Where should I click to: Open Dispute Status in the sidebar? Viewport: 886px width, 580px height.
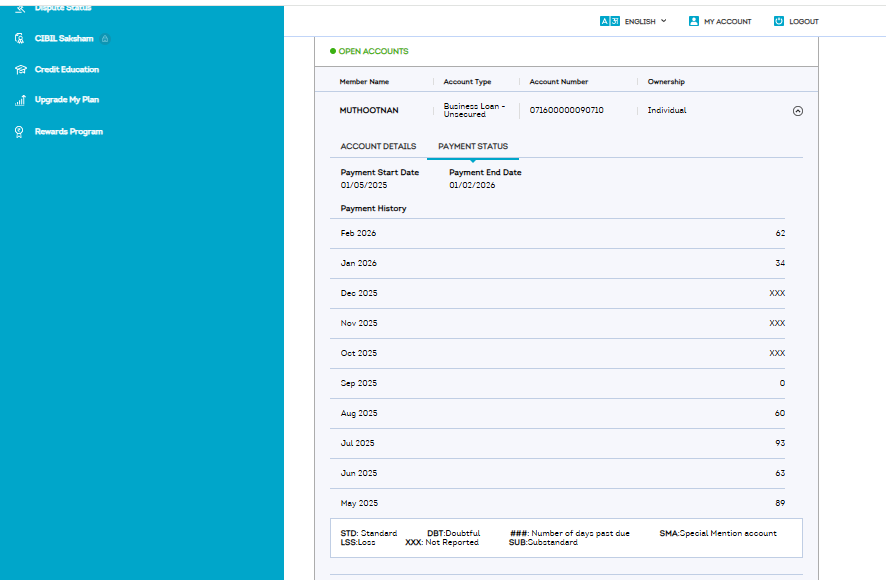coord(62,8)
